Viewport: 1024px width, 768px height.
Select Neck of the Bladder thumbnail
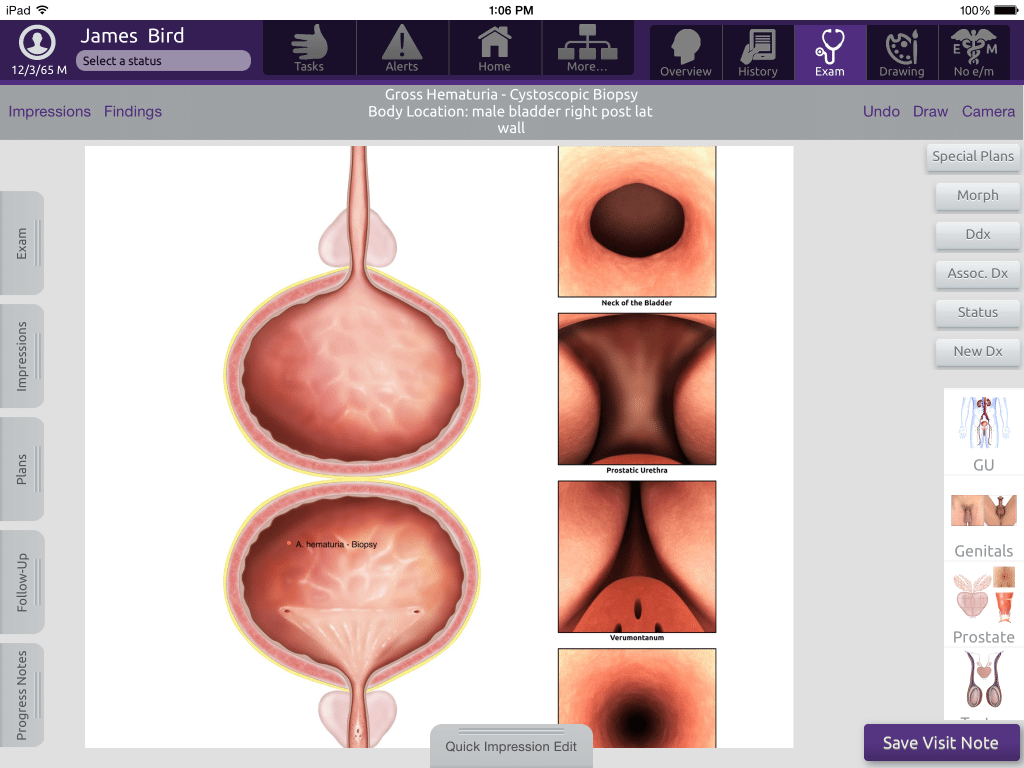tap(637, 222)
